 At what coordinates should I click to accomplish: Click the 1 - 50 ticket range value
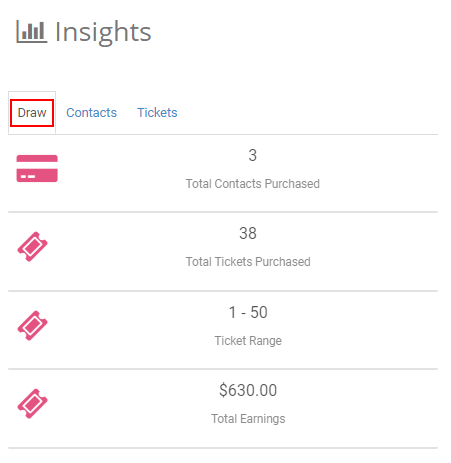tap(248, 312)
